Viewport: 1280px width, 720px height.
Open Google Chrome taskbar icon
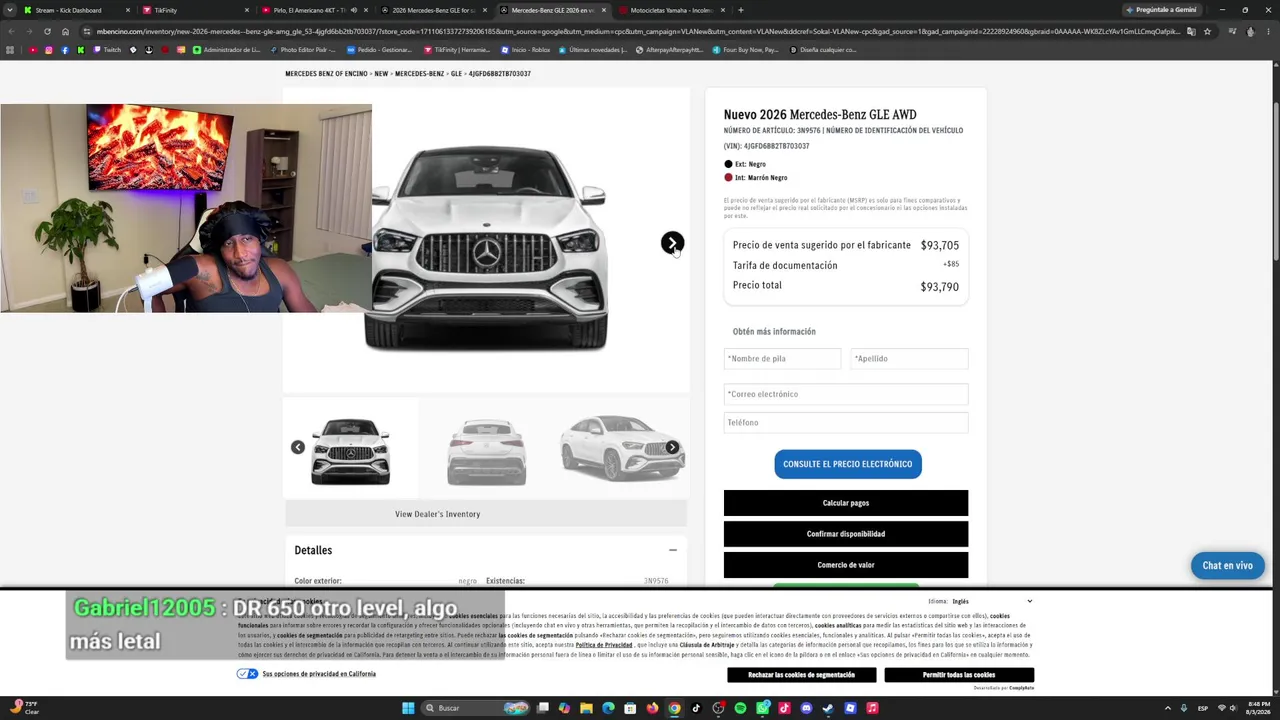(x=674, y=708)
